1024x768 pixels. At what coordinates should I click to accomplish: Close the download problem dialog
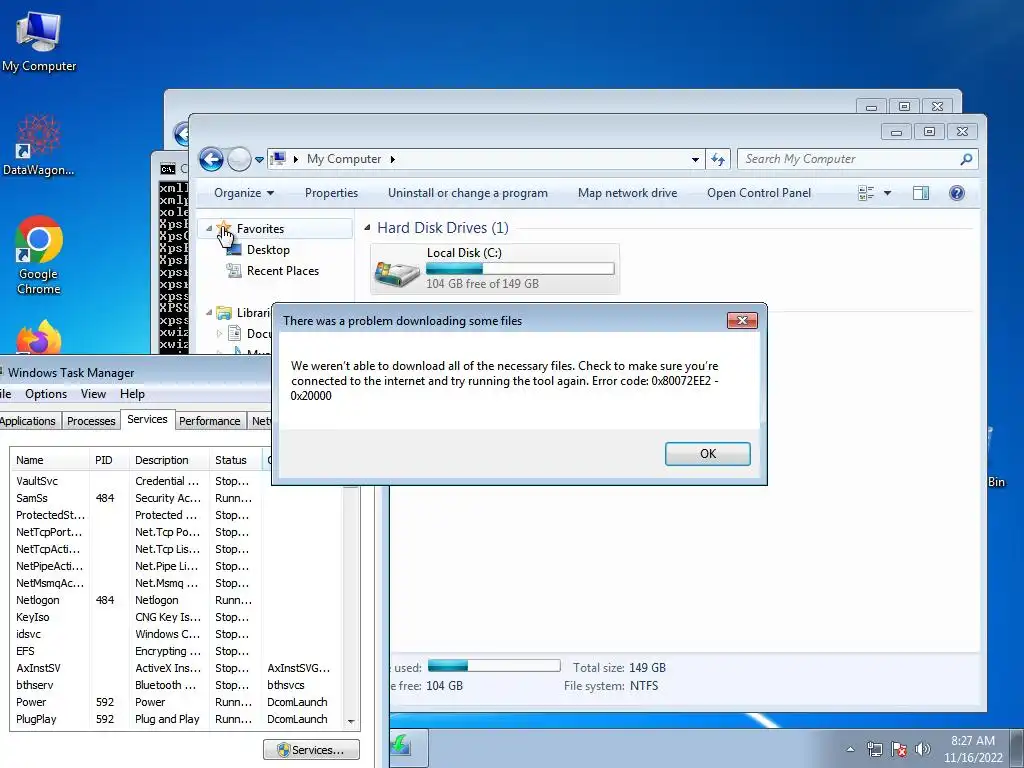tap(742, 320)
